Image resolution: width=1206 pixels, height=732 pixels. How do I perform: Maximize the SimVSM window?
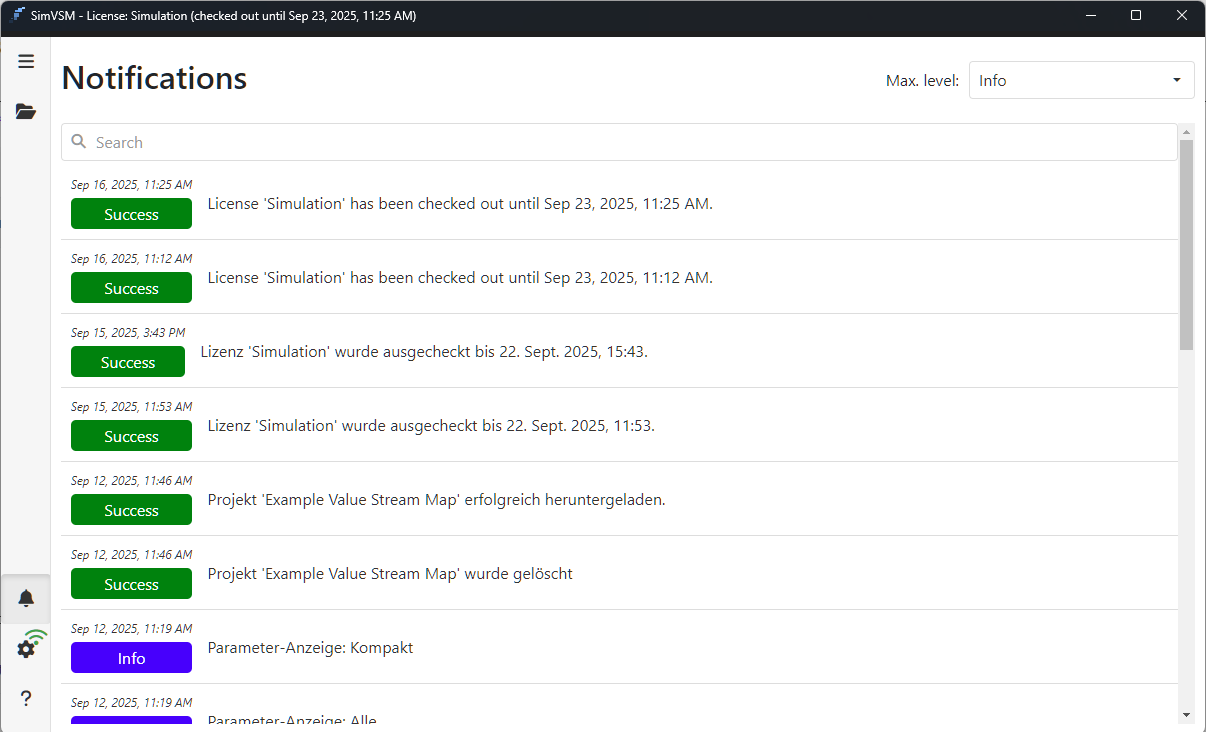coord(1136,16)
